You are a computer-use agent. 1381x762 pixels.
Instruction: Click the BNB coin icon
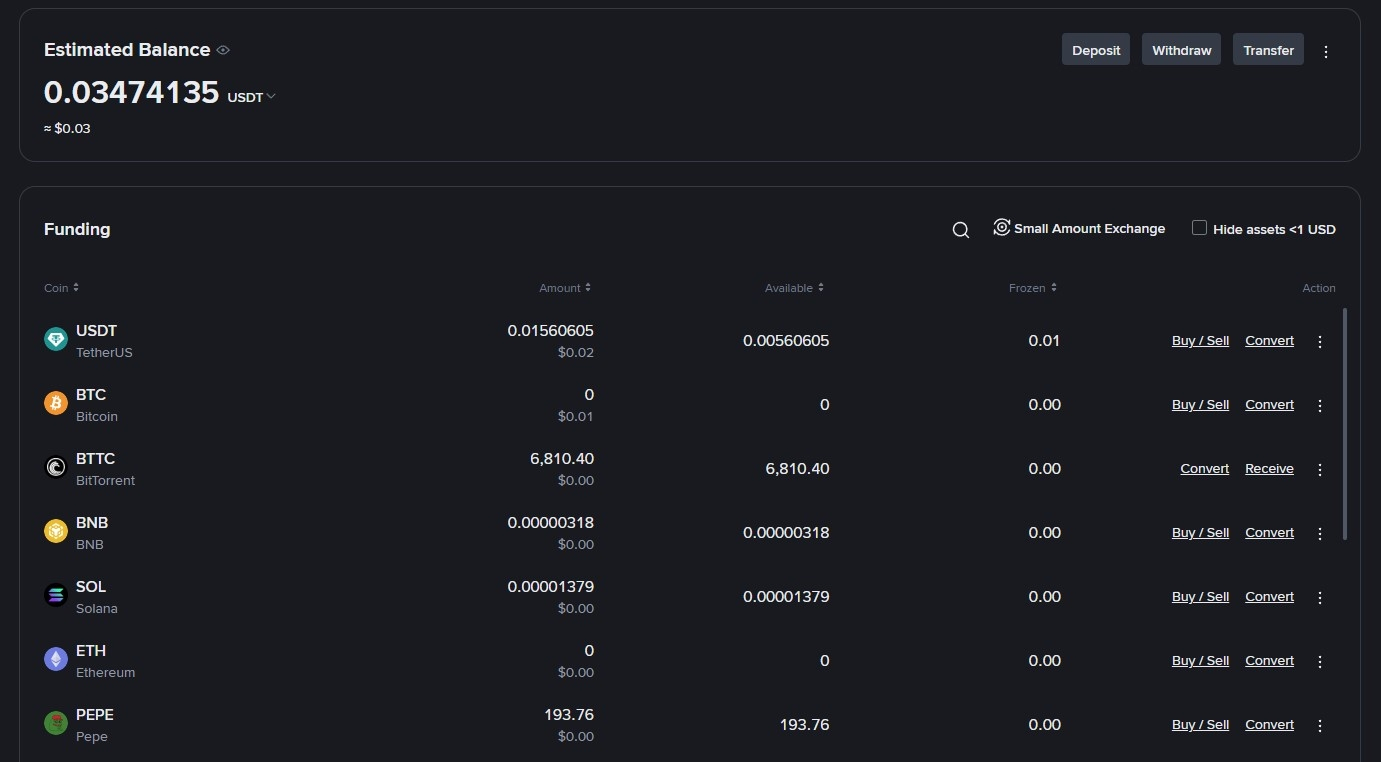[x=56, y=532]
